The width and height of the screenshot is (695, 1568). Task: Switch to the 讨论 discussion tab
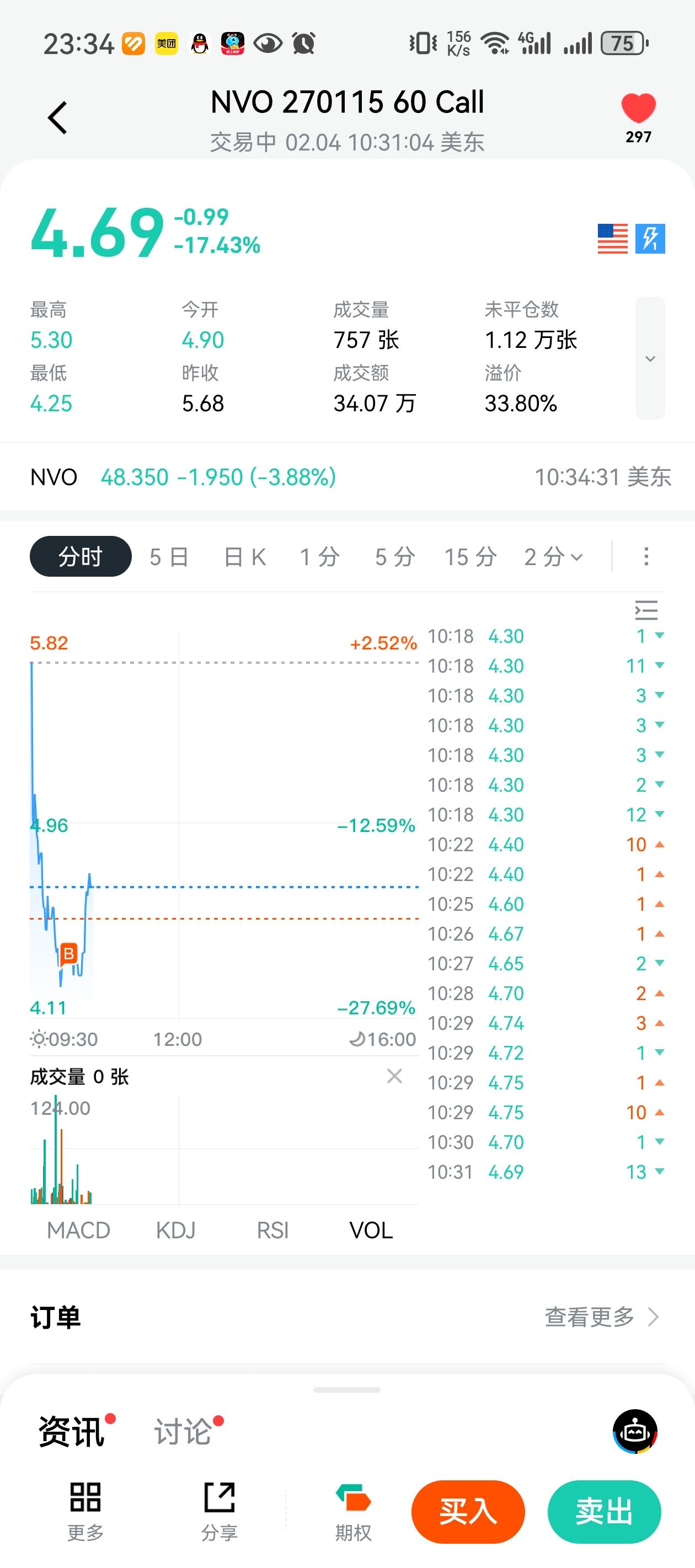183,1431
